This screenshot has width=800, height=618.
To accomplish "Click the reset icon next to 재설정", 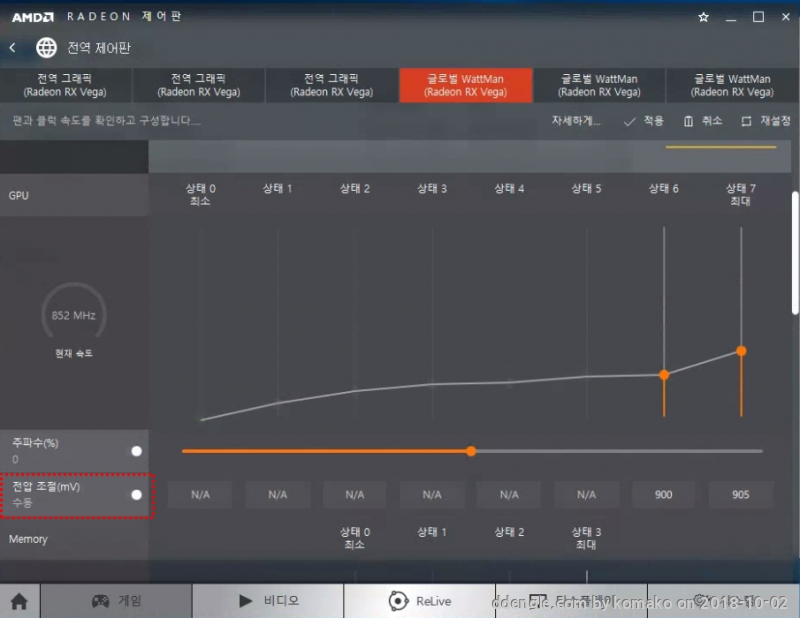I will (746, 121).
